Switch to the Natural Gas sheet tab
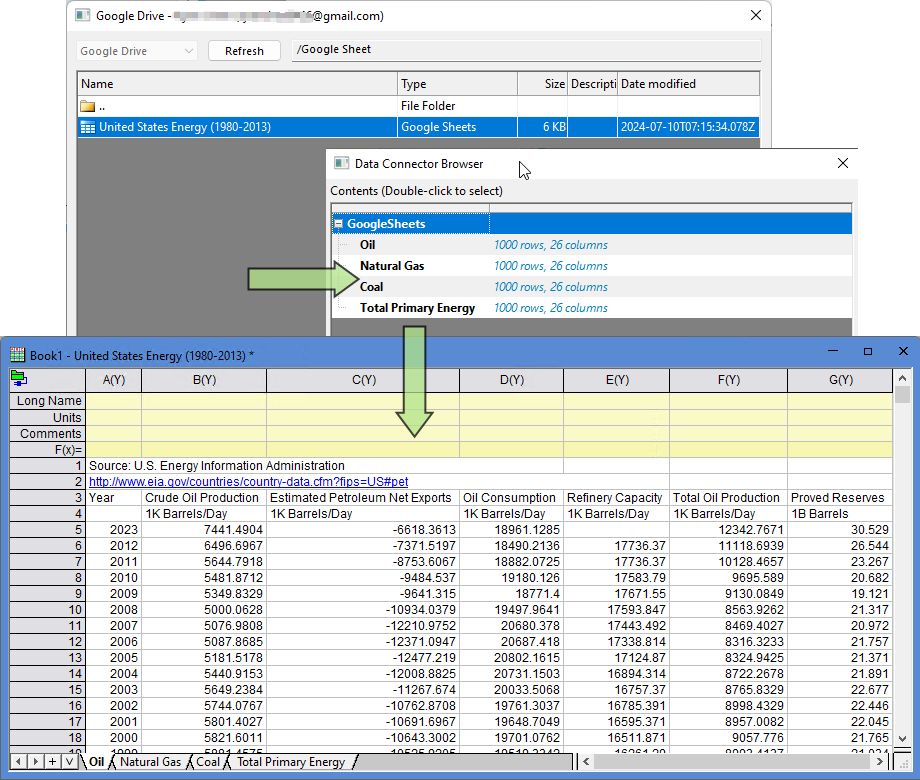The width and height of the screenshot is (920, 780). click(x=150, y=762)
